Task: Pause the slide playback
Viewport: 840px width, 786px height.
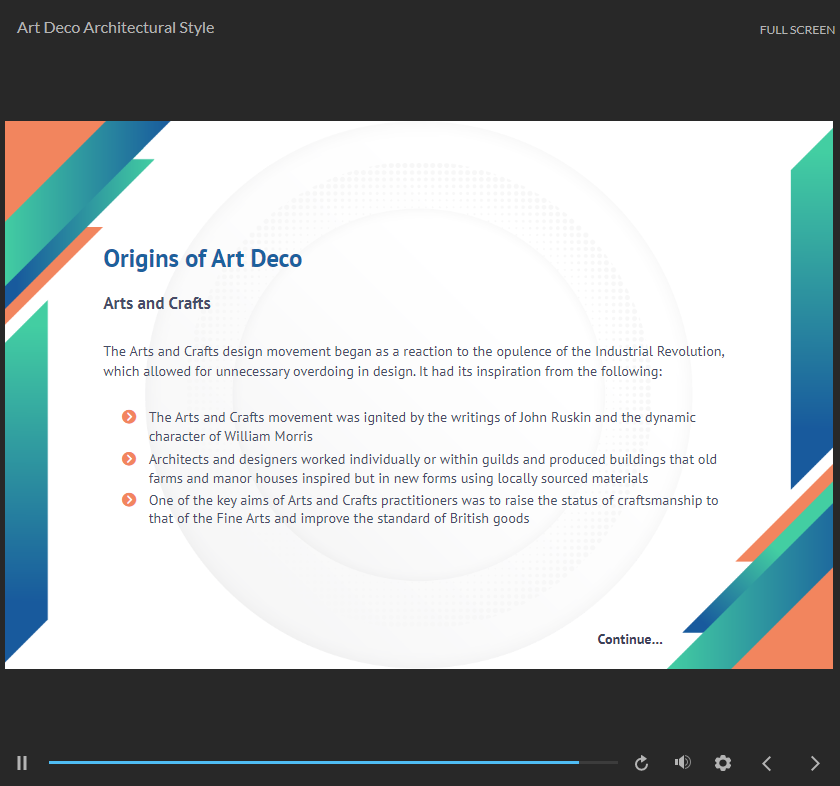Action: point(22,763)
